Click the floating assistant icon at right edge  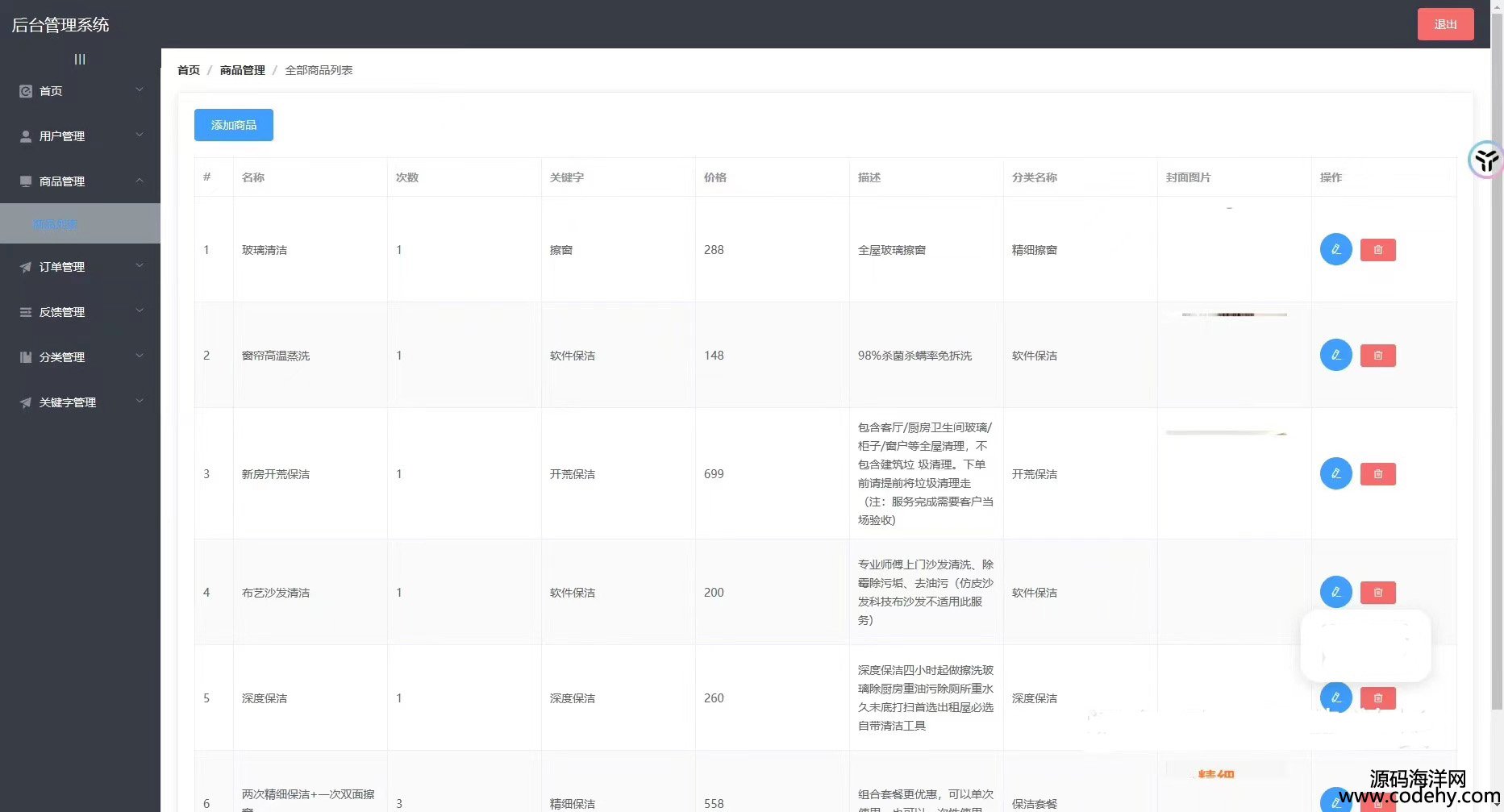(1485, 160)
